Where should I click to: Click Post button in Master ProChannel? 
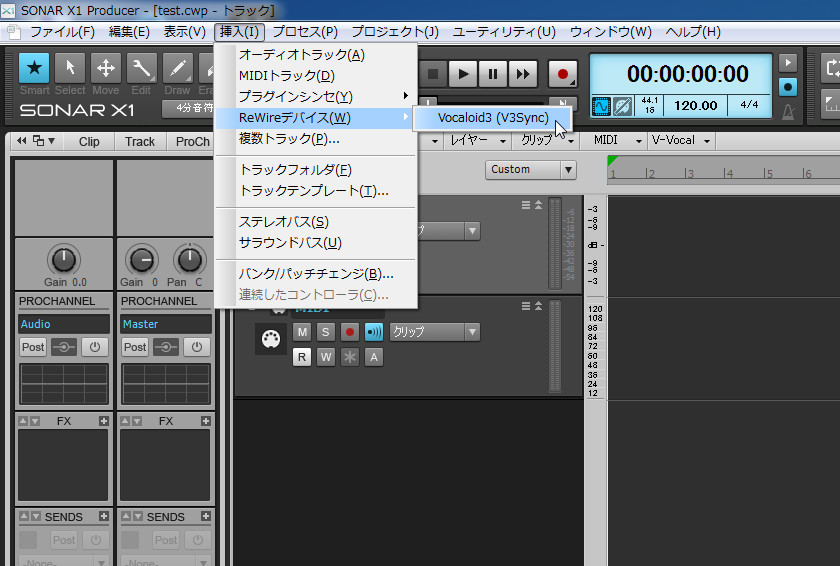pos(135,347)
